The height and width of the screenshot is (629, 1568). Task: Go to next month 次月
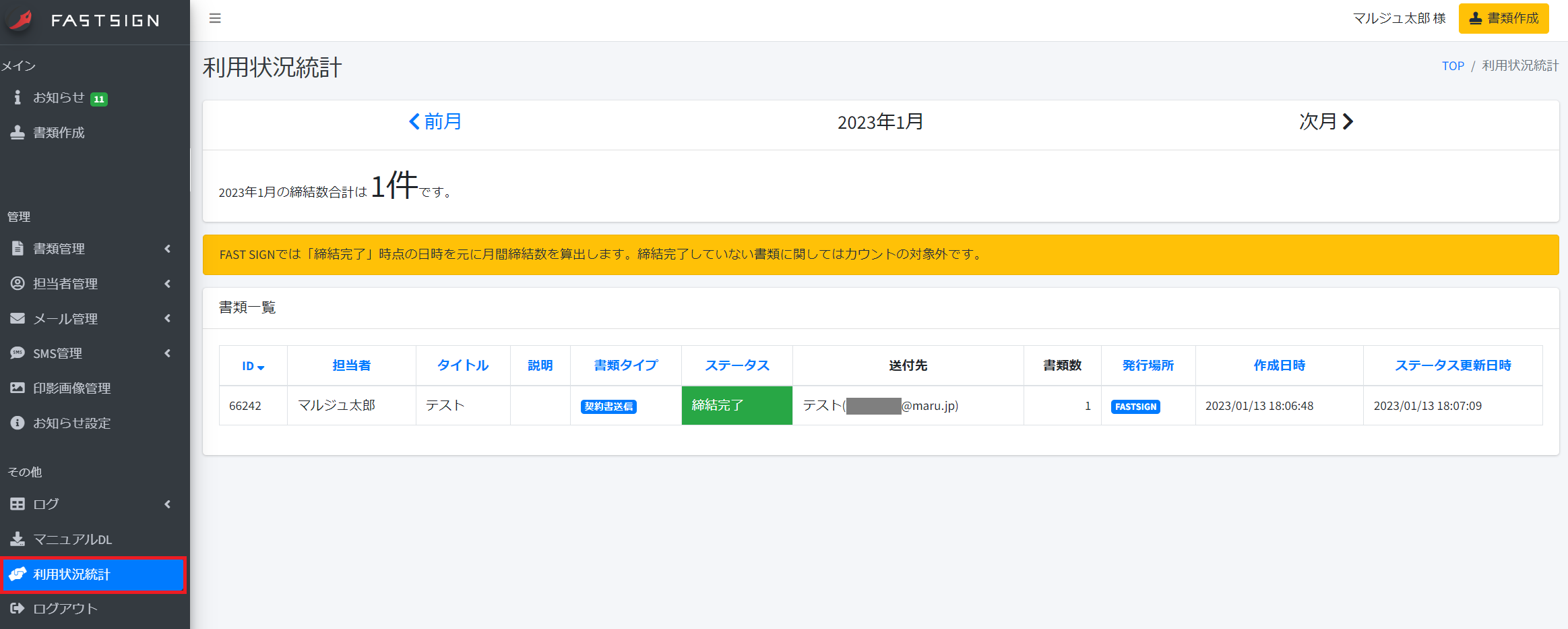click(x=1325, y=122)
